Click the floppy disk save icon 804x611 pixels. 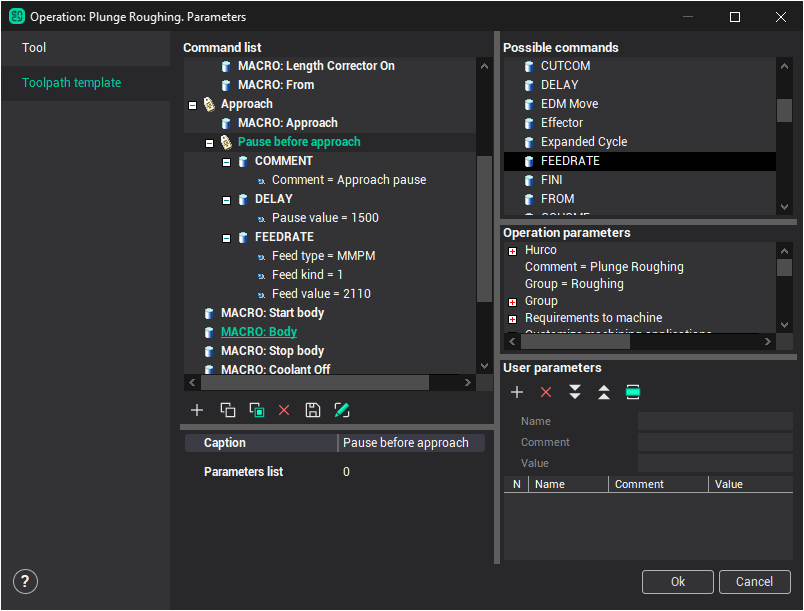(313, 410)
